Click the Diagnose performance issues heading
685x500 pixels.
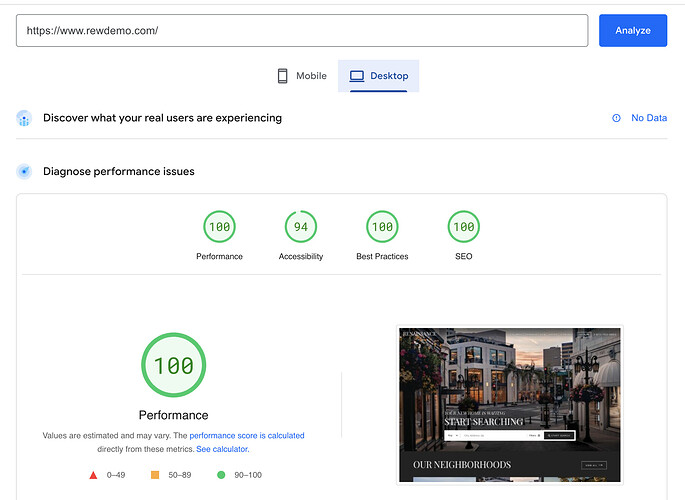[x=119, y=172]
